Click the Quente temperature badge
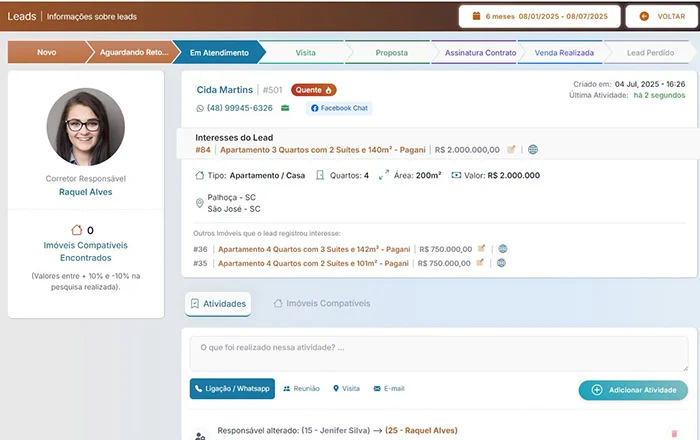 313,90
